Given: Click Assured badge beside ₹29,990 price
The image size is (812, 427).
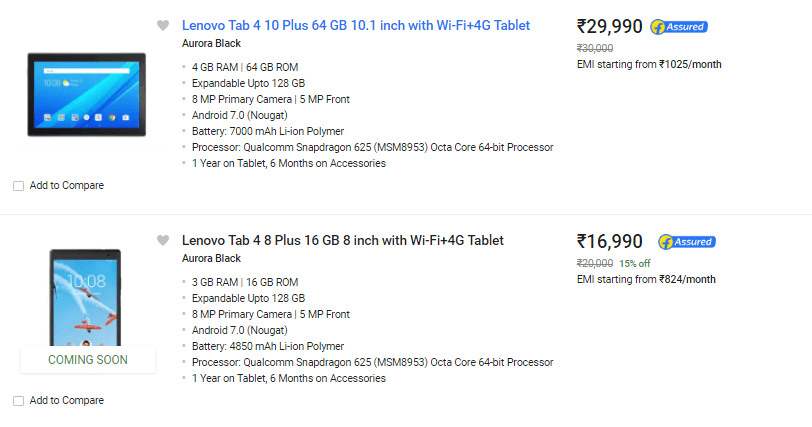Looking at the screenshot, I should click(x=679, y=27).
